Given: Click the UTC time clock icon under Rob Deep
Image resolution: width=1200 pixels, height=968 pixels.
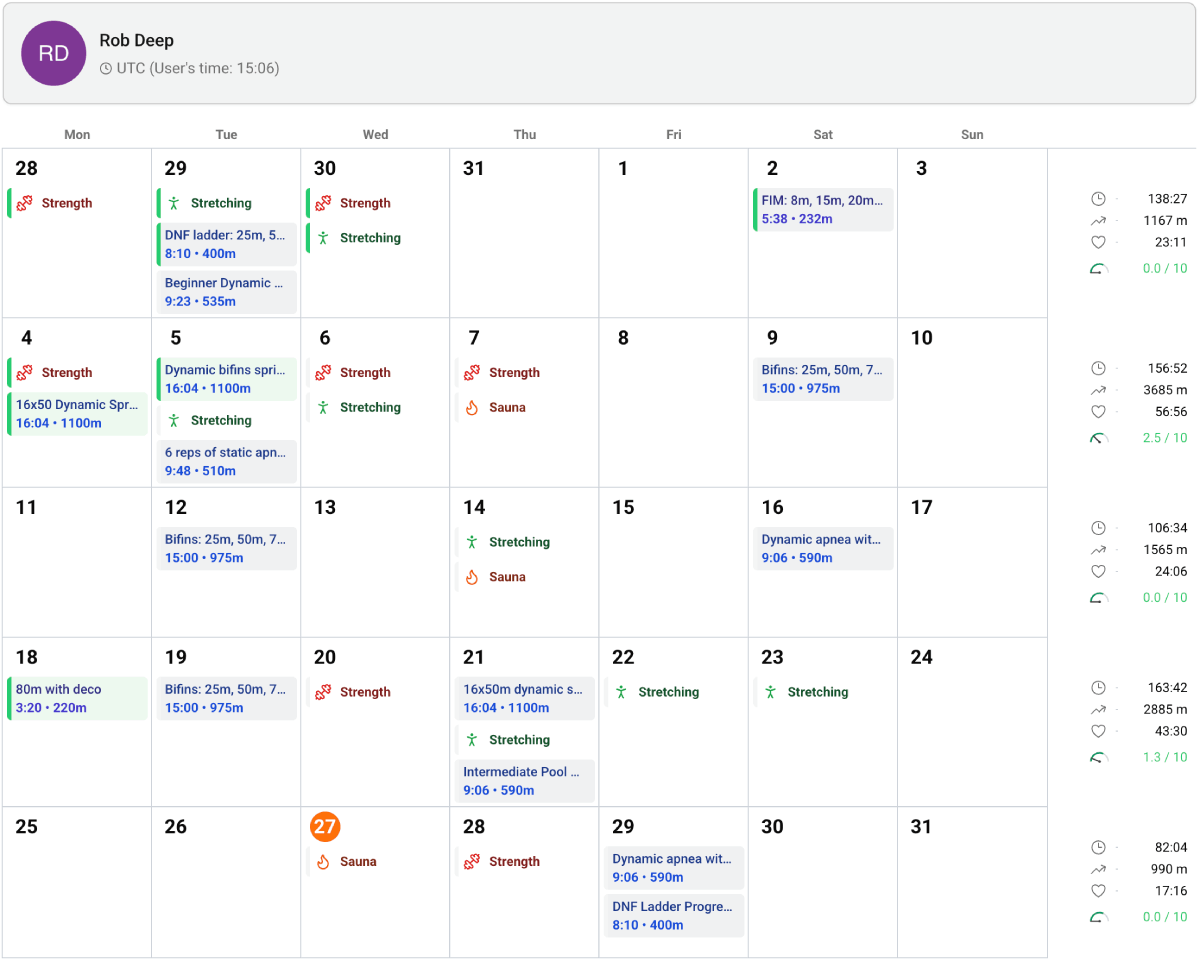Looking at the screenshot, I should tap(104, 68).
